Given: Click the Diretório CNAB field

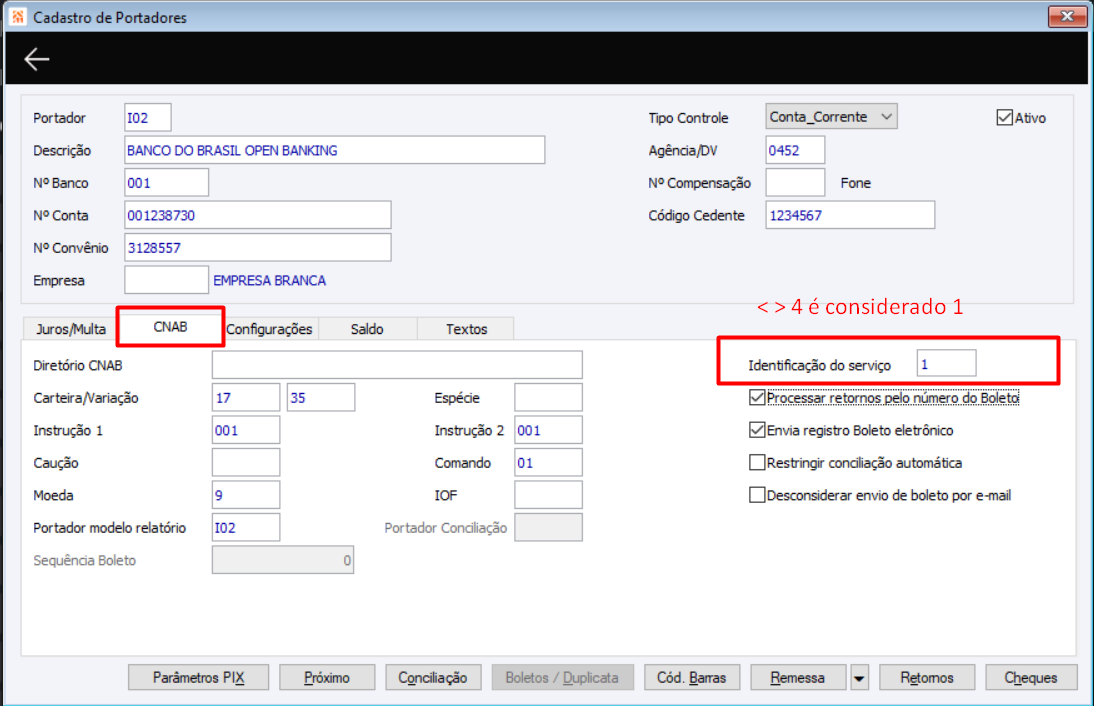Looking at the screenshot, I should click(397, 365).
